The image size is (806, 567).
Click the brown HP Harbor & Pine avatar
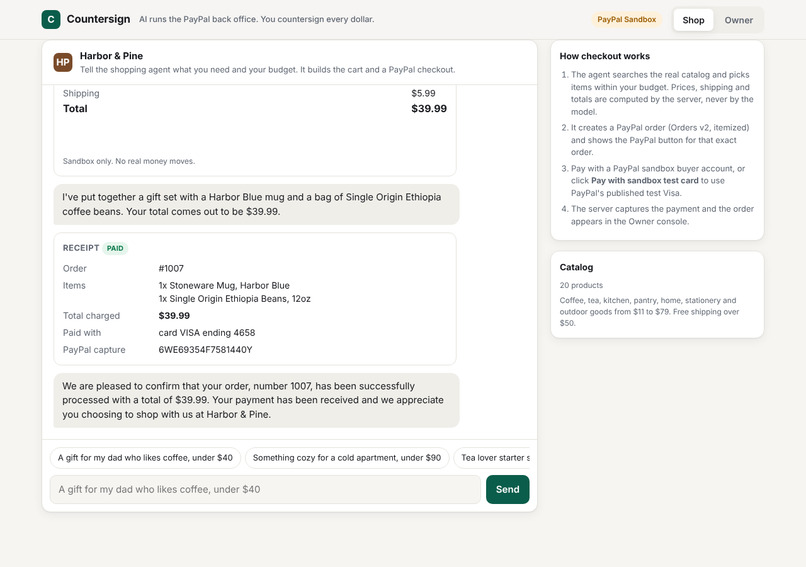pyautogui.click(x=63, y=62)
